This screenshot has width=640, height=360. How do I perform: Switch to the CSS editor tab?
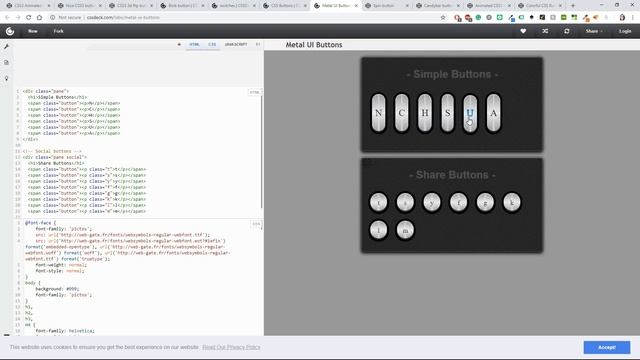pyautogui.click(x=212, y=44)
